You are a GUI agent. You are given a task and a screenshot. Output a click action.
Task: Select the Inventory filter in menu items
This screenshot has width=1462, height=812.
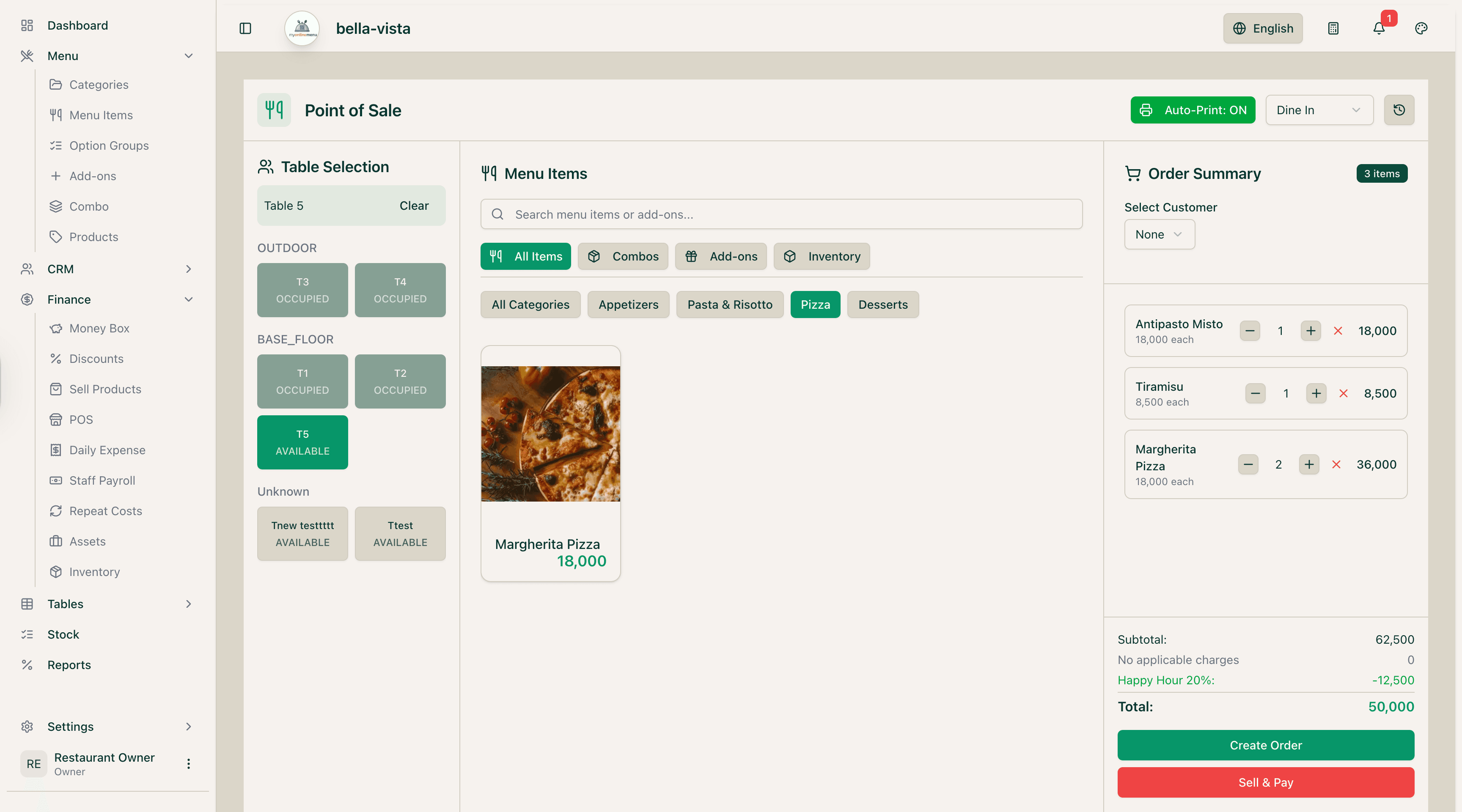[x=822, y=256]
